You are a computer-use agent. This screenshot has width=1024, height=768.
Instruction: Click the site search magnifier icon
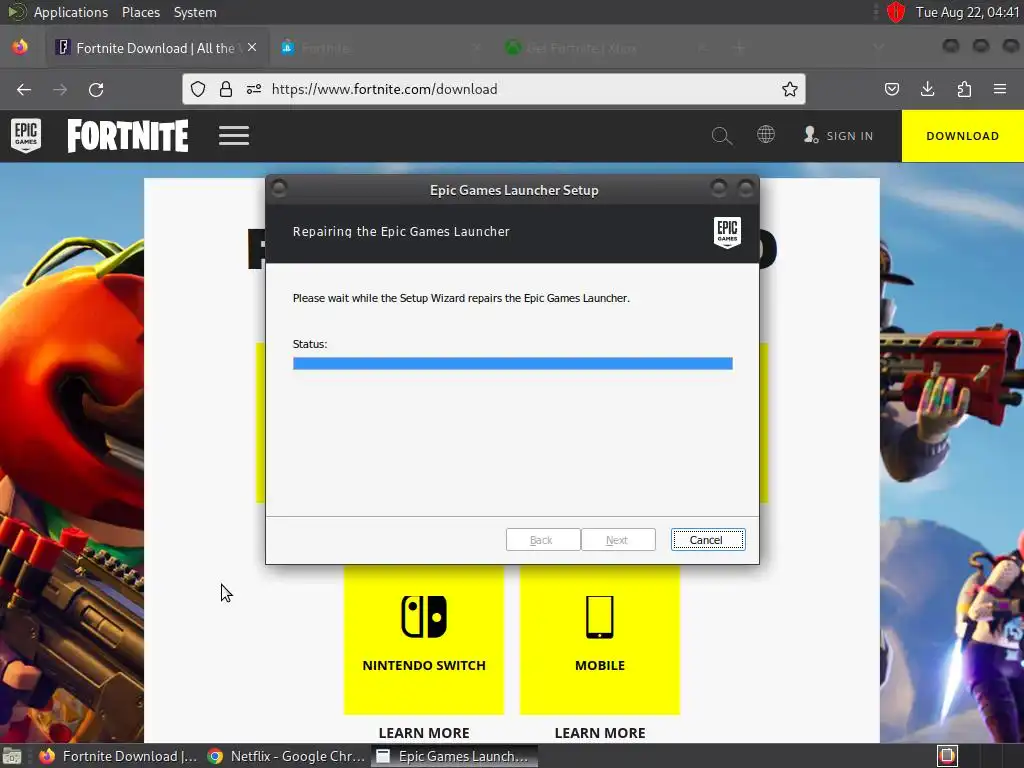722,136
